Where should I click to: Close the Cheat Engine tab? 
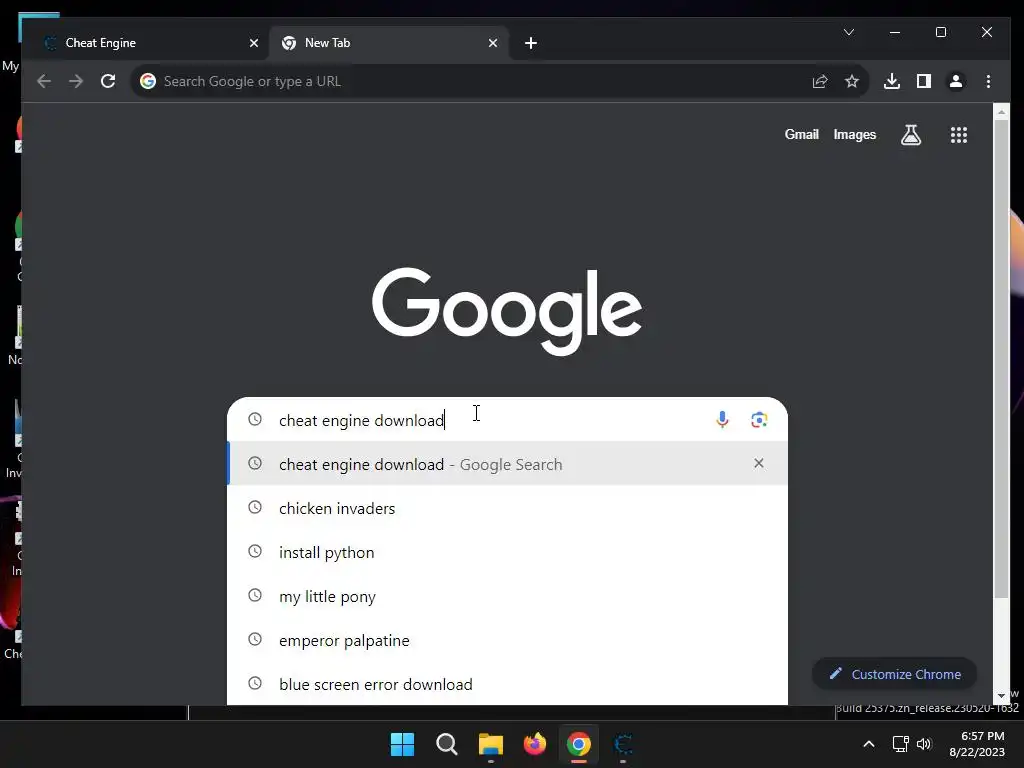coord(254,43)
